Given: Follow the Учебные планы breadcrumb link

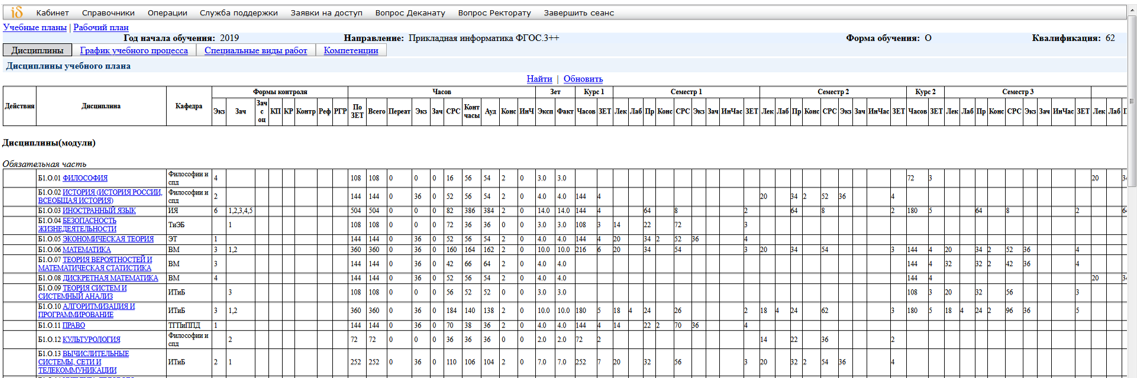Looking at the screenshot, I should click(x=35, y=27).
